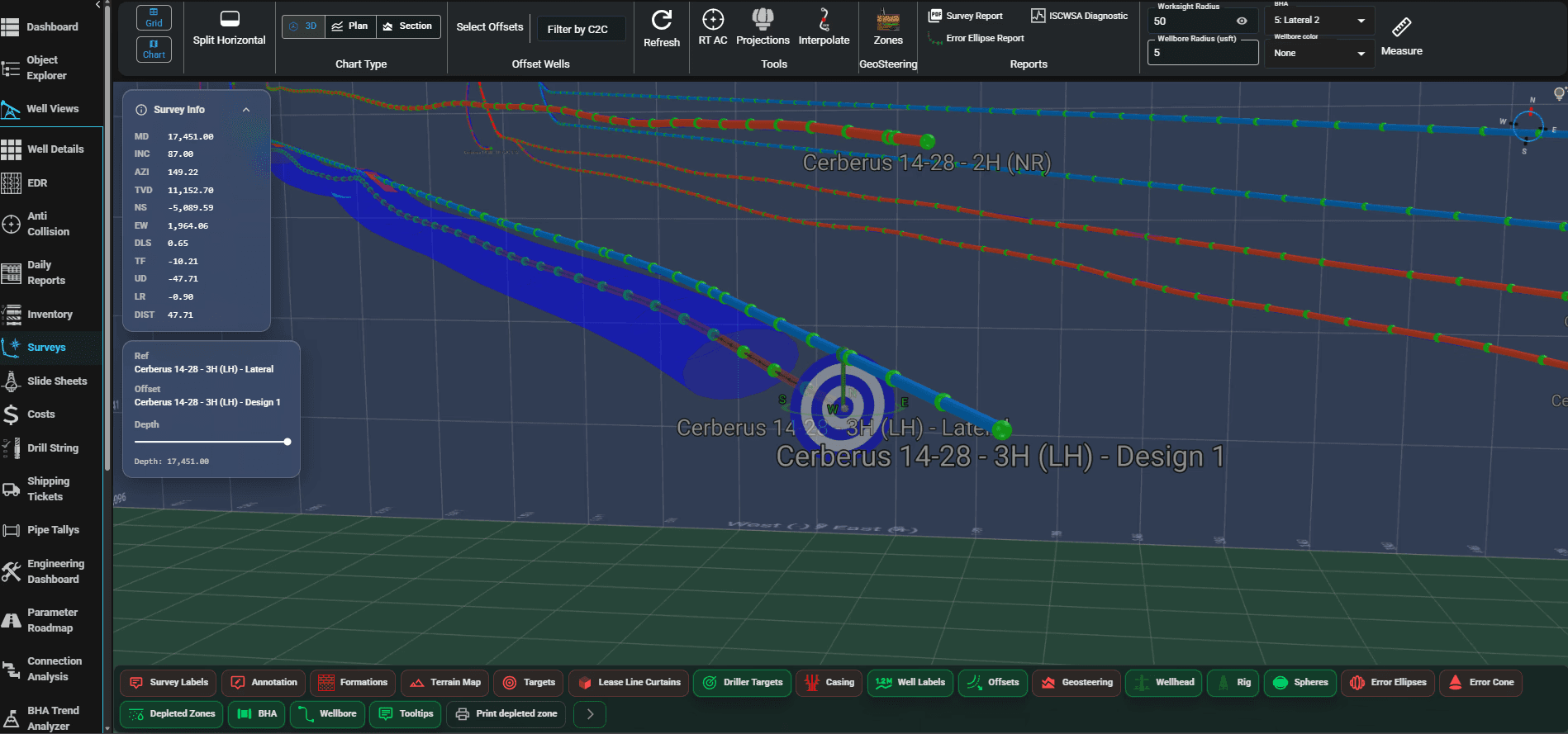The height and width of the screenshot is (734, 1568).
Task: Toggle Depleted Zones display
Action: (172, 714)
